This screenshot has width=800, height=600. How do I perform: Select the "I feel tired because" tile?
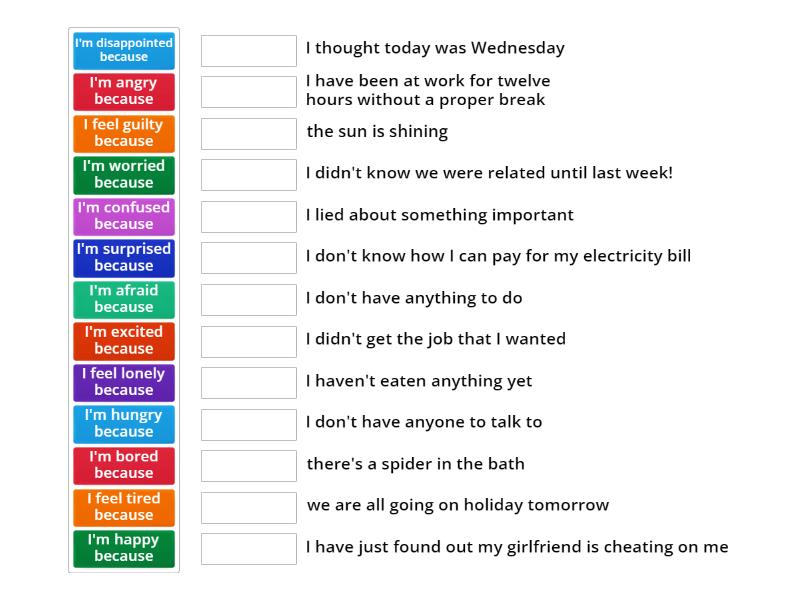pos(123,506)
